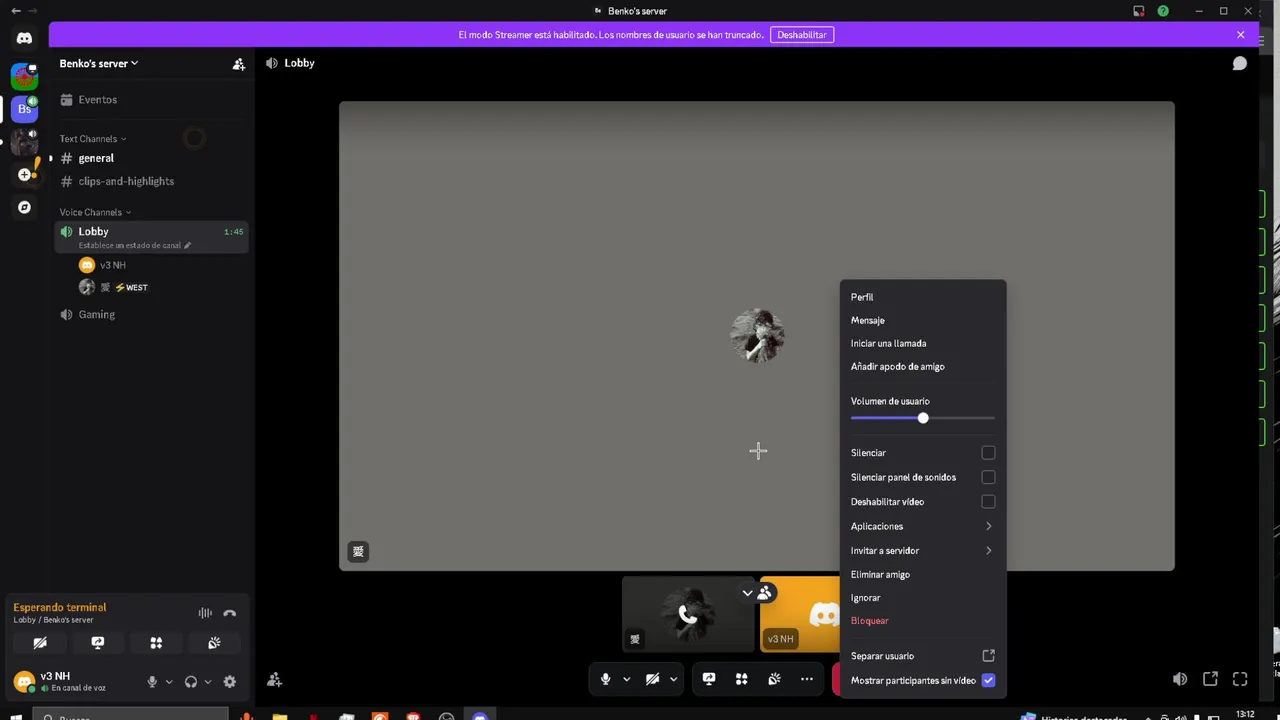Image resolution: width=1280 pixels, height=720 pixels.
Task: Open soundboard icon in the voice panel
Action: [214, 643]
